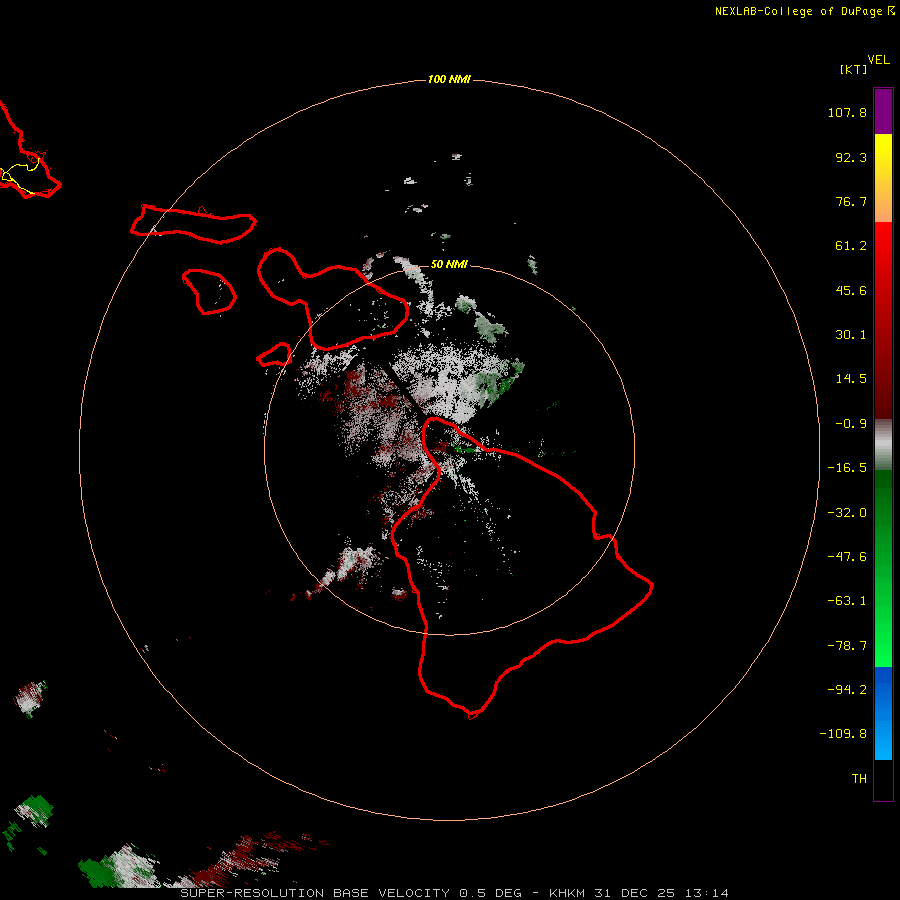Click the gray near-zero segment of the color bar
The height and width of the screenshot is (900, 900).
(x=883, y=445)
